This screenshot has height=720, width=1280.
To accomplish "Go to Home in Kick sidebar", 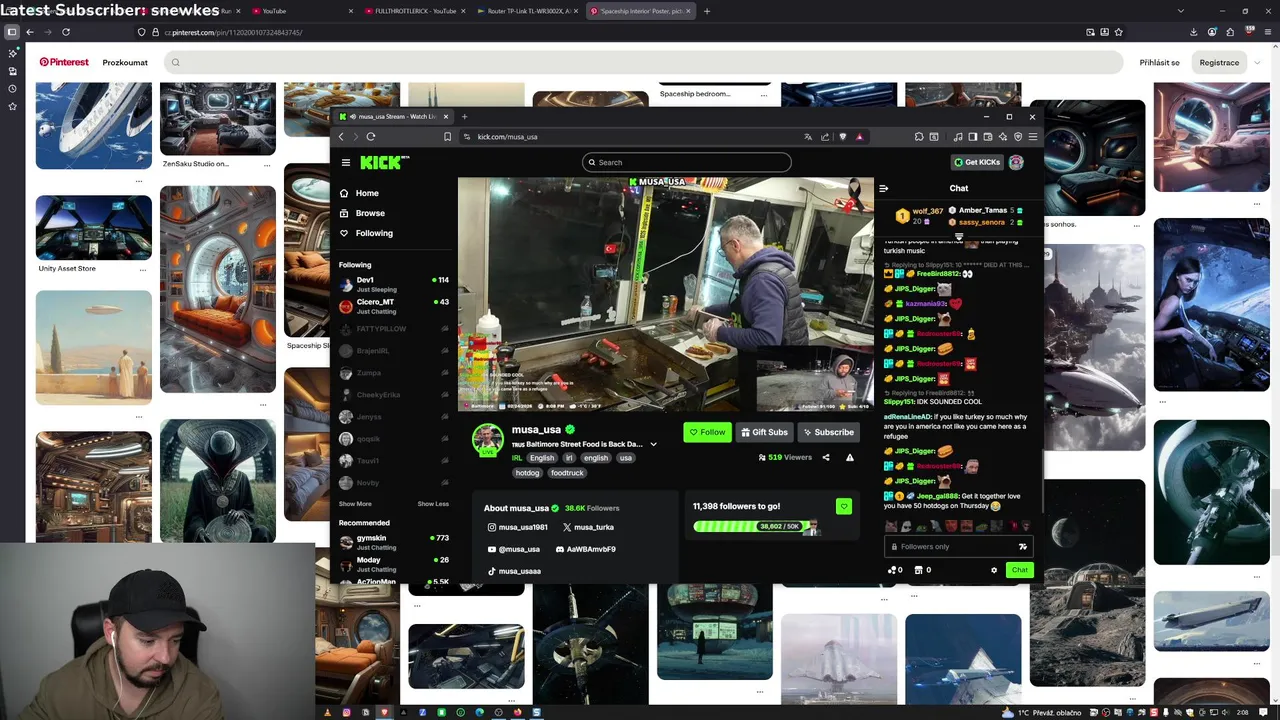I will point(367,193).
